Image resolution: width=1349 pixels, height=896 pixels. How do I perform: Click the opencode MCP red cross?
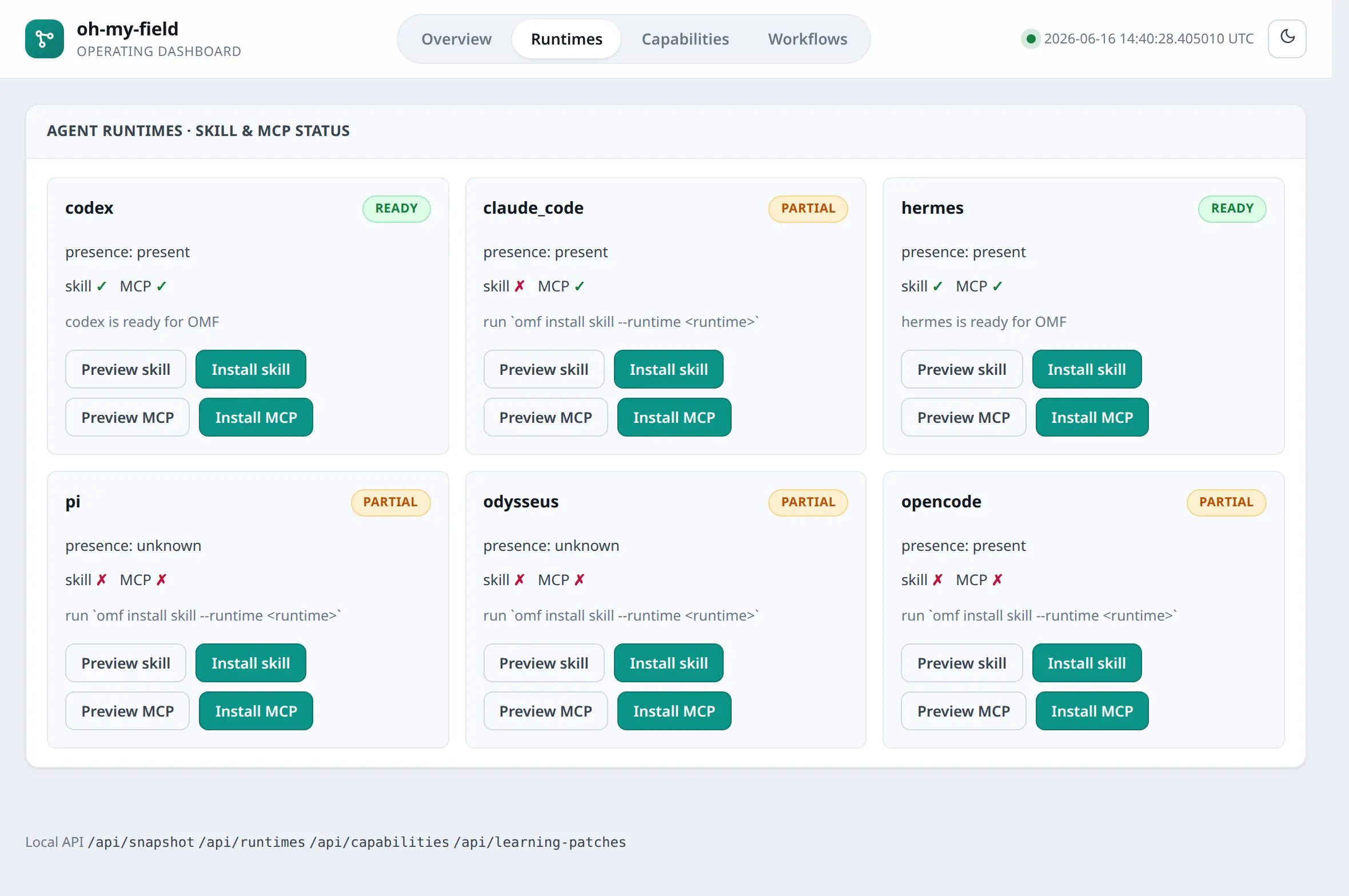coord(998,580)
